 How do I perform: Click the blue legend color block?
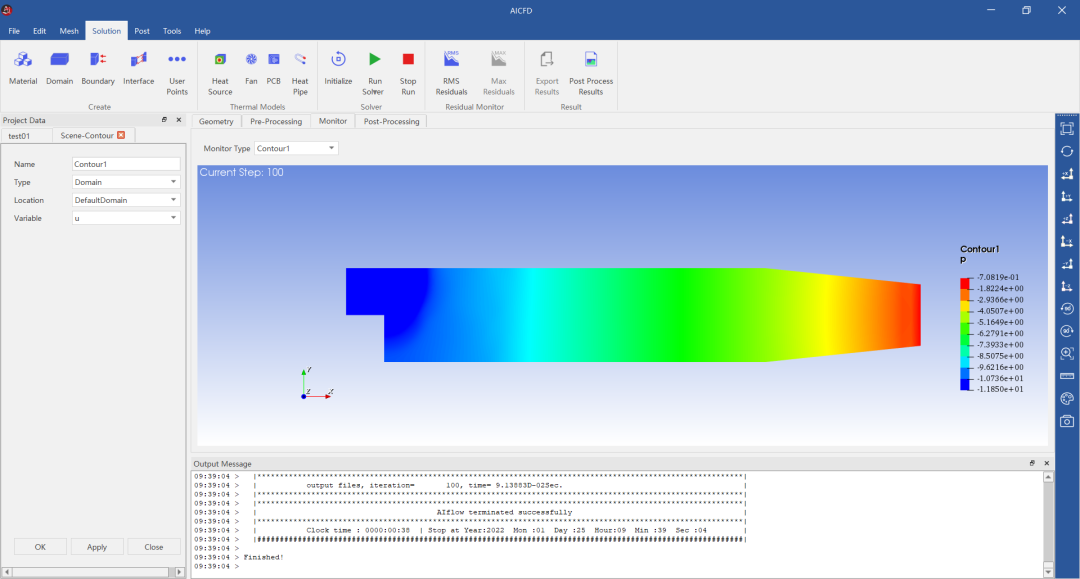[965, 385]
